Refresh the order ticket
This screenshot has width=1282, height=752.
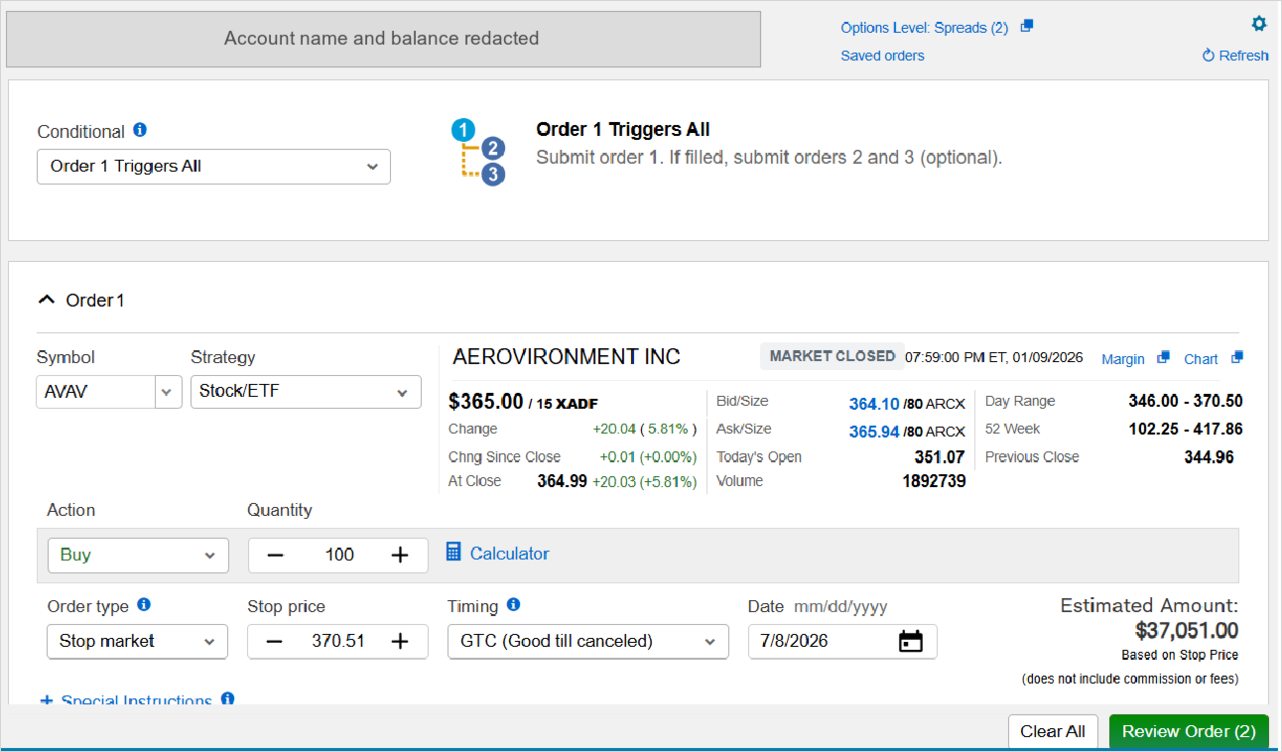pos(1235,56)
